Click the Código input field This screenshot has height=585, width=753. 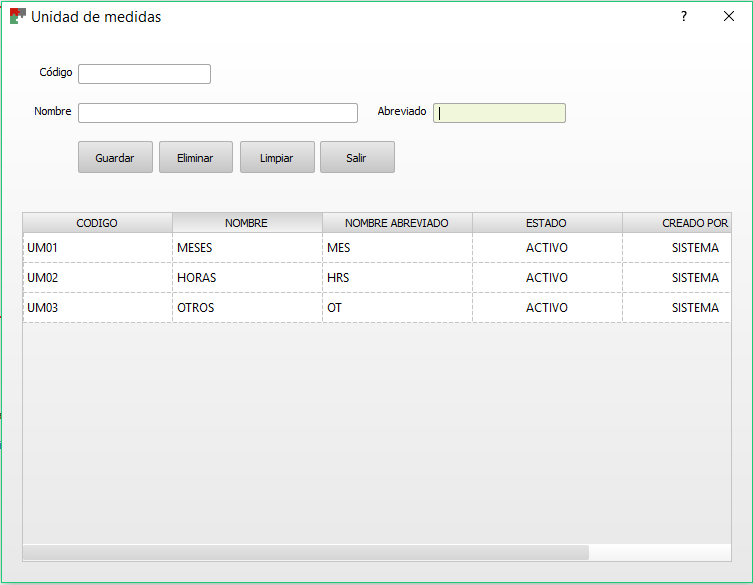[x=144, y=74]
